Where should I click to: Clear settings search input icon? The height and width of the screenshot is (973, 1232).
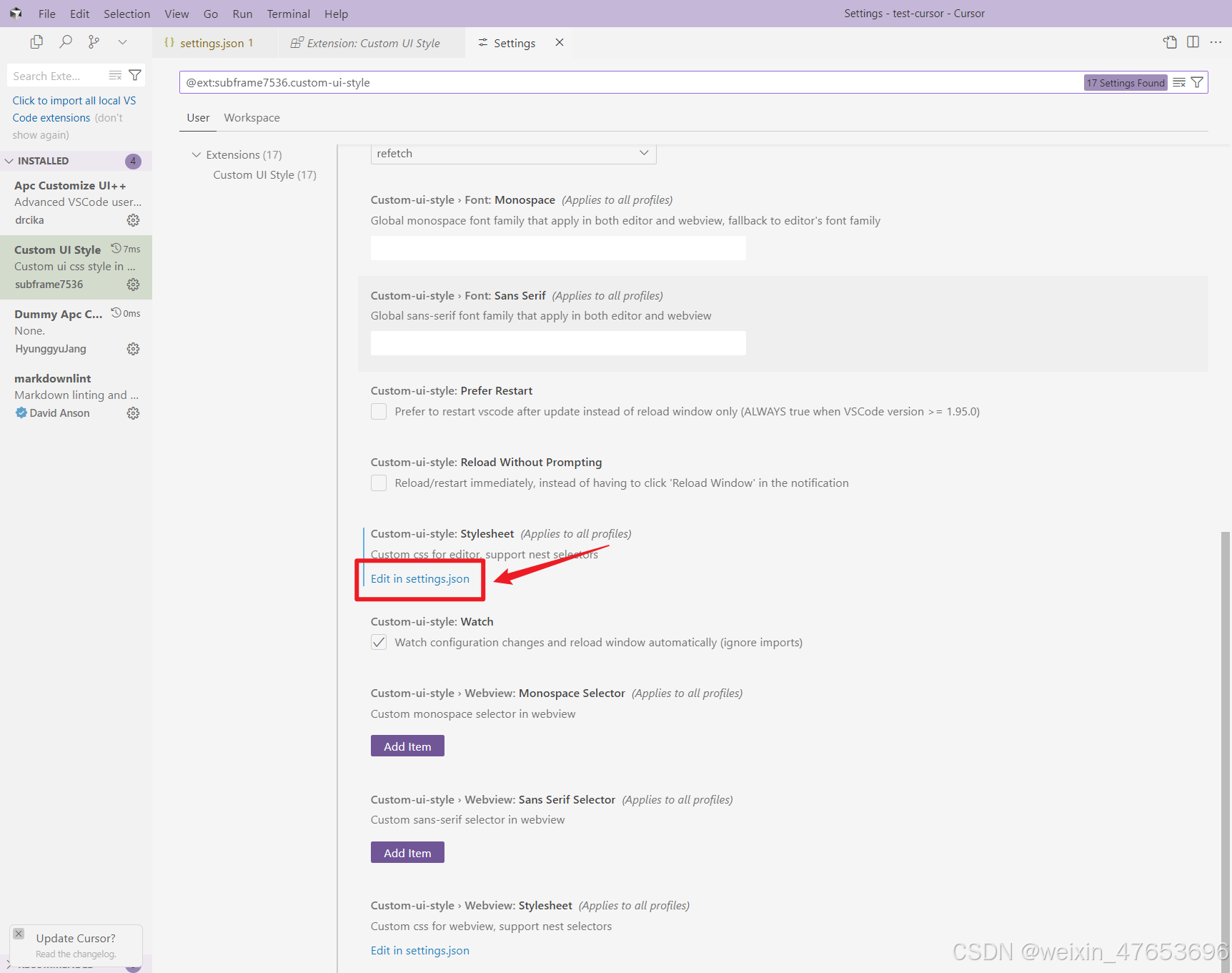pos(1179,83)
